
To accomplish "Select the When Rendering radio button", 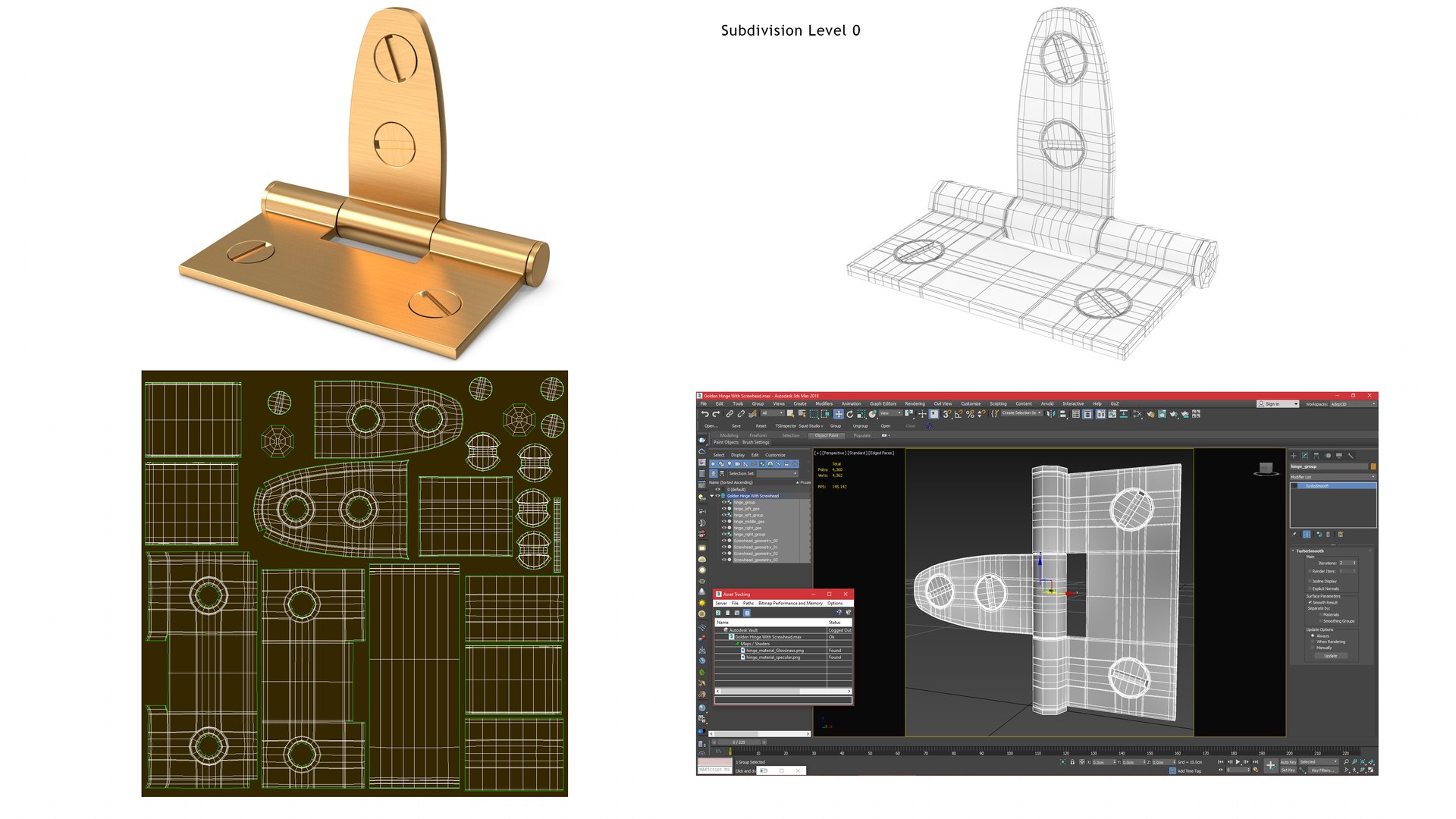I will click(x=1313, y=642).
